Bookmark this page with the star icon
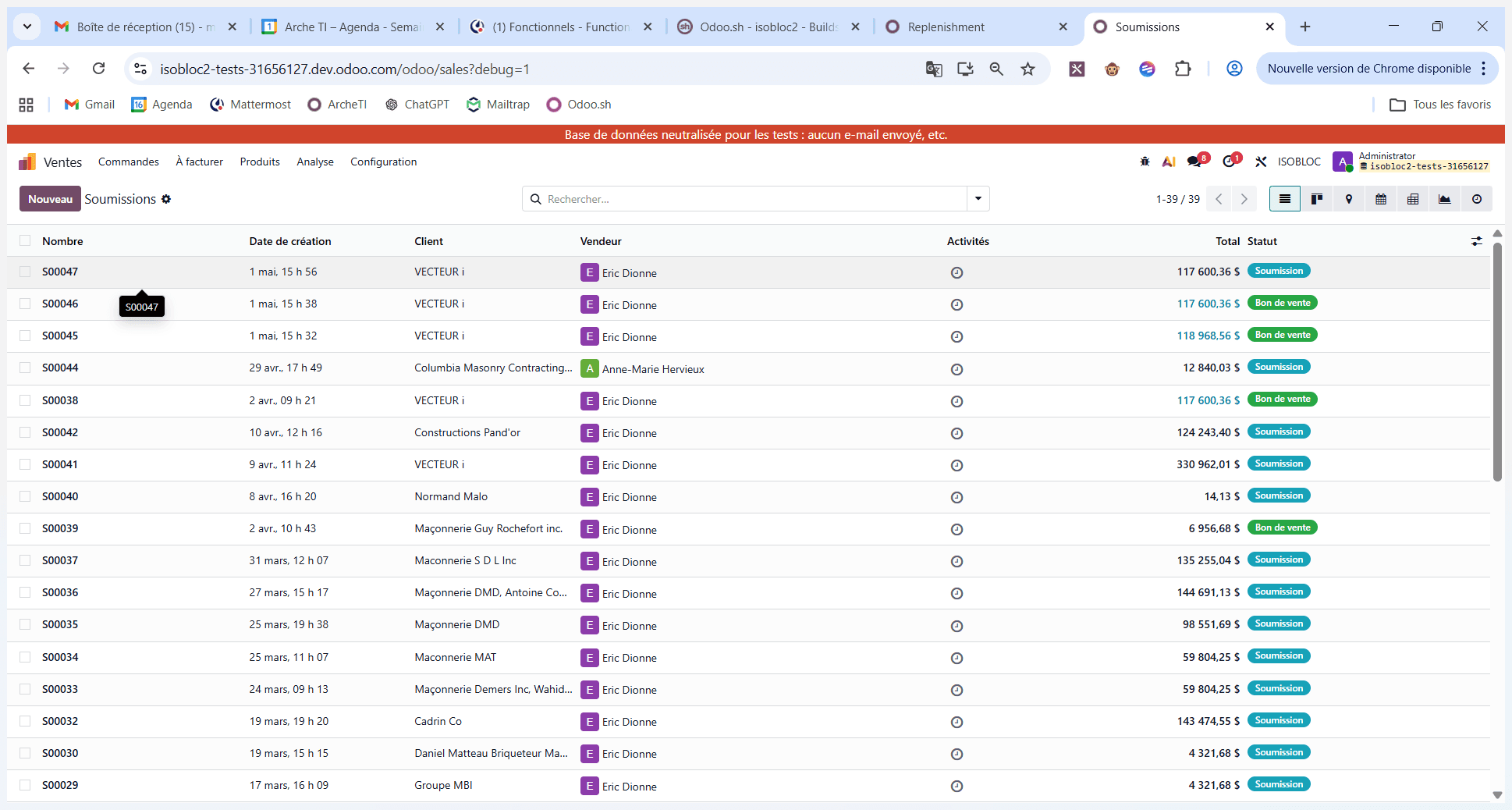This screenshot has height=810, width=1512. point(1028,69)
